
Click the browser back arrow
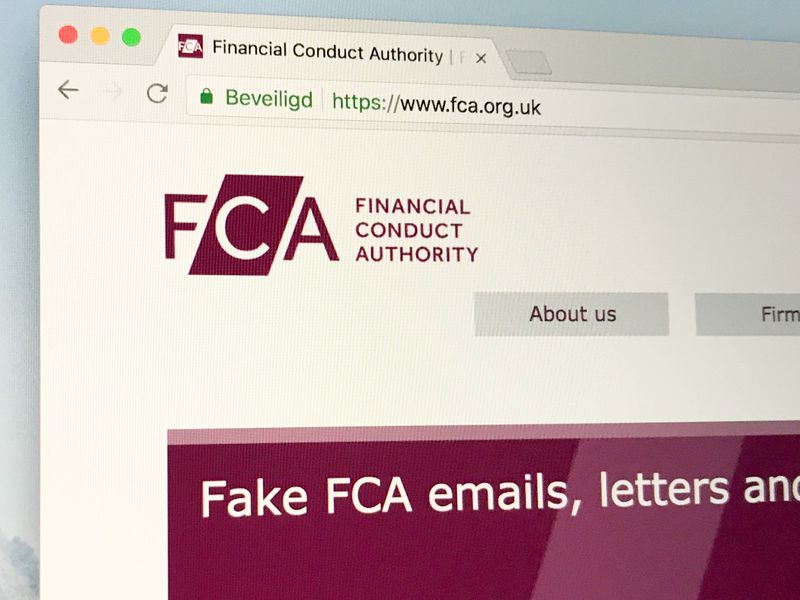tap(68, 90)
